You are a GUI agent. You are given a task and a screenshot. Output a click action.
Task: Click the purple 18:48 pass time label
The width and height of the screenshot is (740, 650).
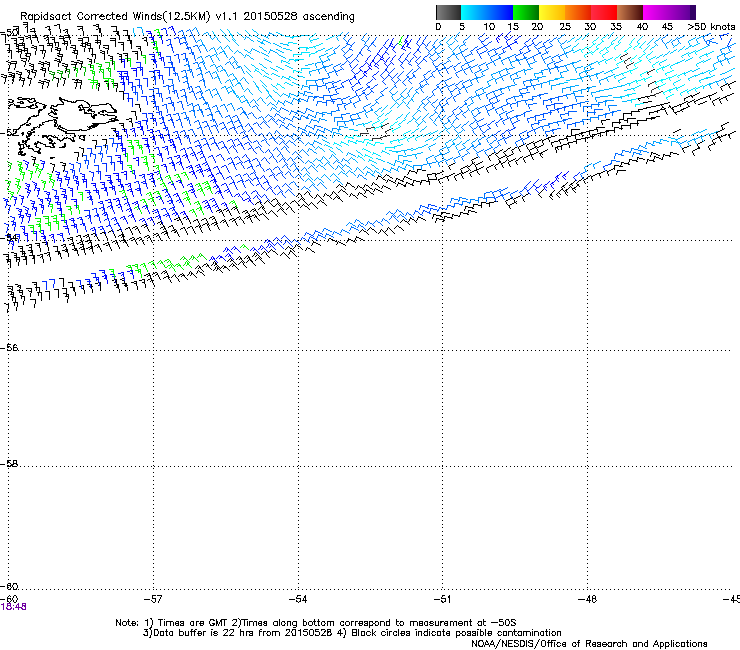[14, 607]
